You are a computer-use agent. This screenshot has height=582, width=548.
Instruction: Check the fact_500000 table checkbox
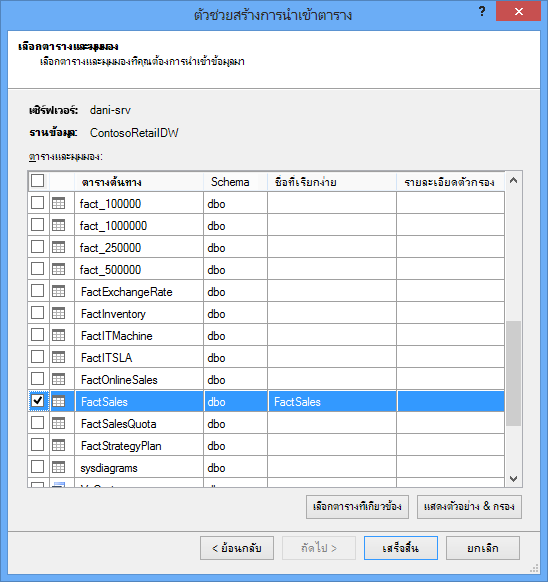(x=37, y=268)
